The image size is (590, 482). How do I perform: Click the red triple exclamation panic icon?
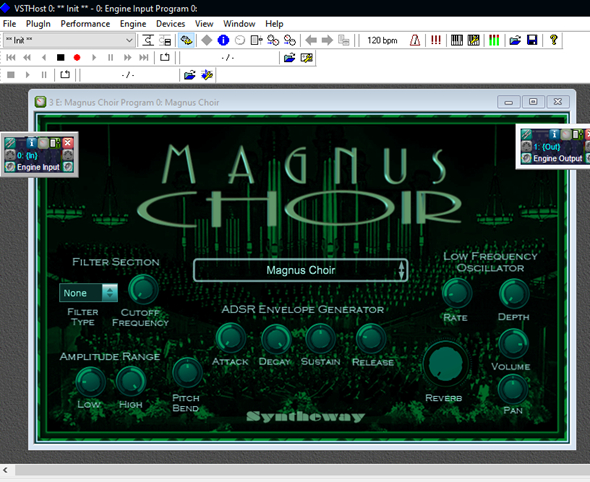(436, 40)
